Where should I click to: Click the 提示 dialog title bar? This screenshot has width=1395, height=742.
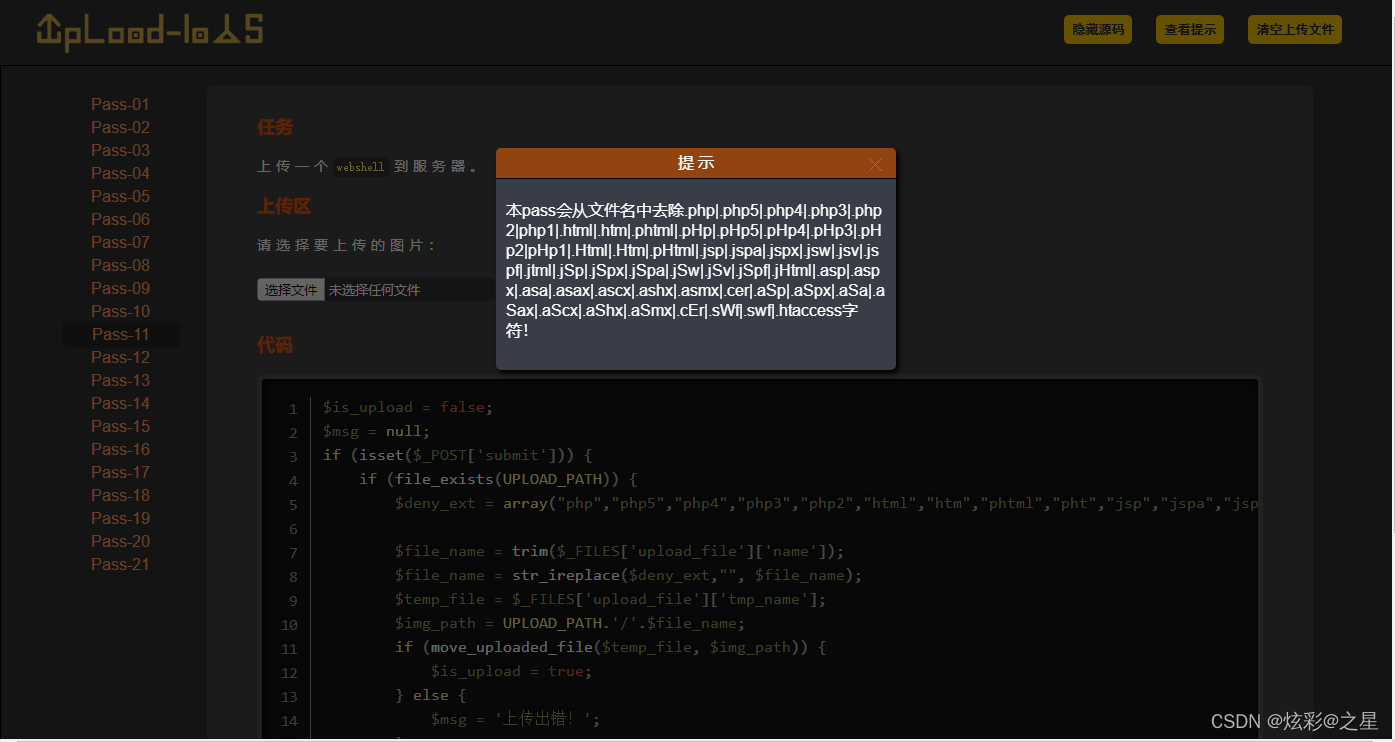[695, 163]
